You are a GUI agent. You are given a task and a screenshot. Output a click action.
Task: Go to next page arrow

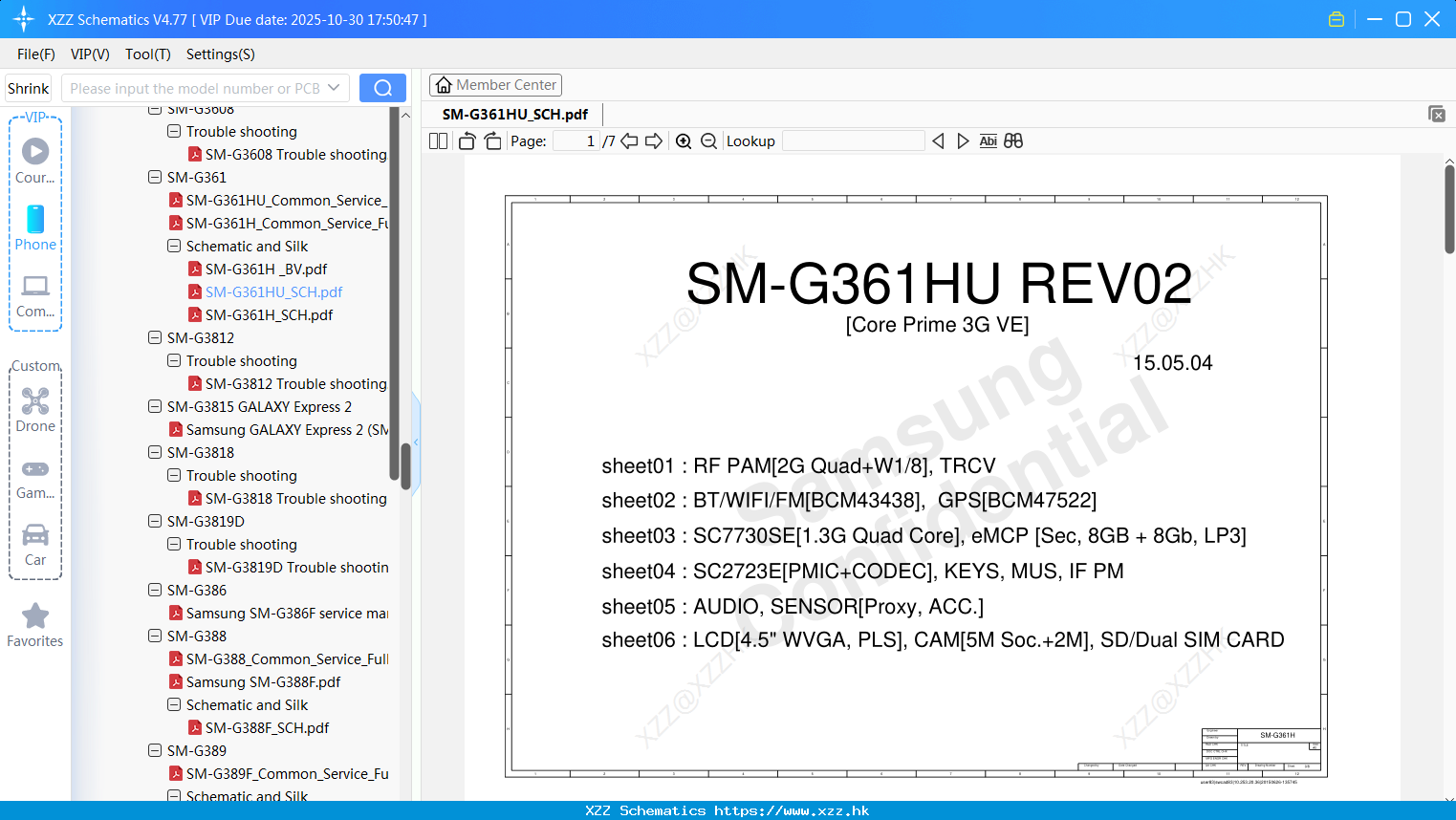click(x=654, y=140)
